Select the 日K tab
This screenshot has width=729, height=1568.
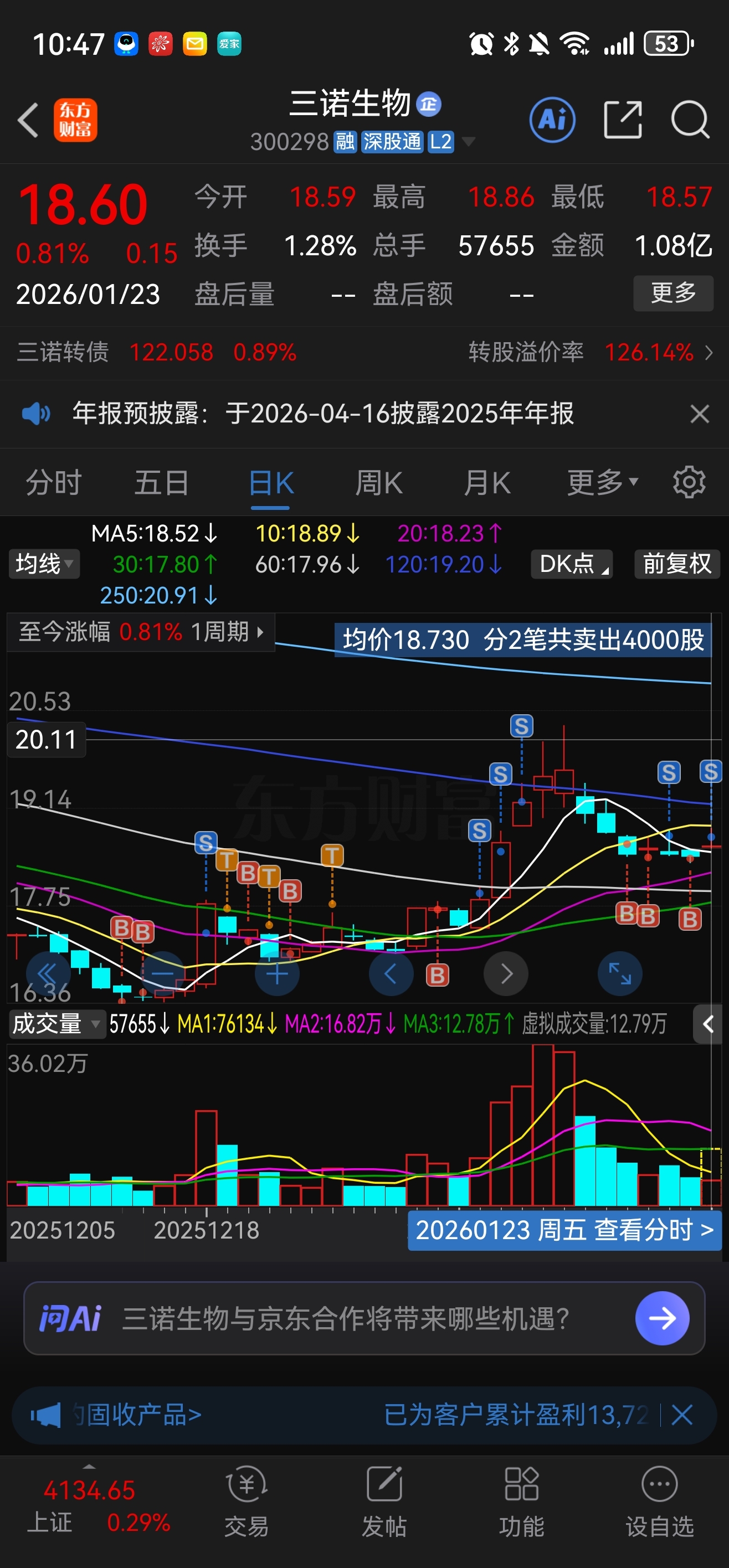270,484
